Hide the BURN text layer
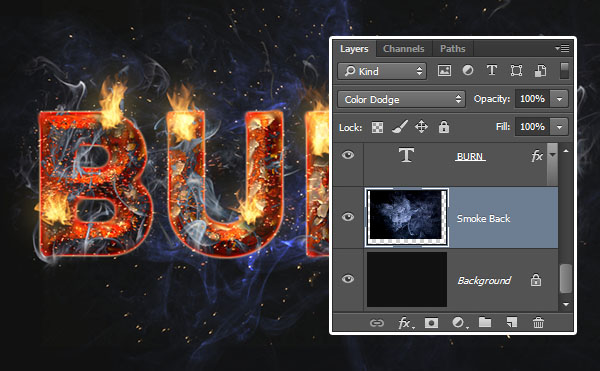The width and height of the screenshot is (600, 371). [348, 155]
